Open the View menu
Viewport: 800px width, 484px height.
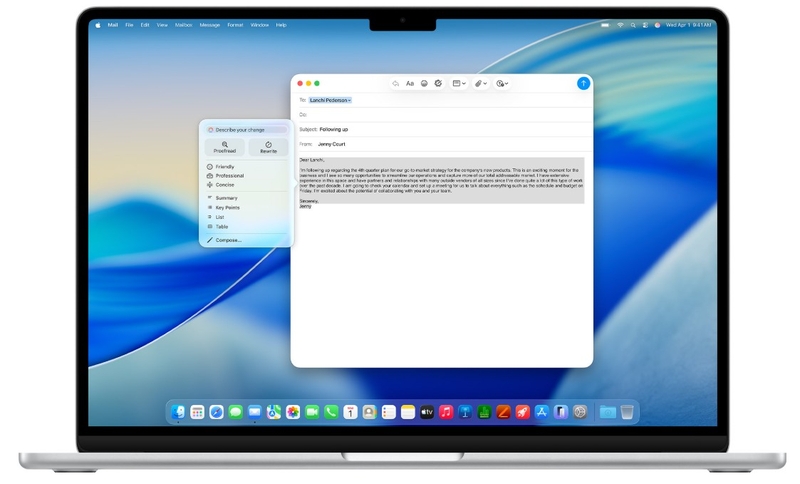point(162,24)
